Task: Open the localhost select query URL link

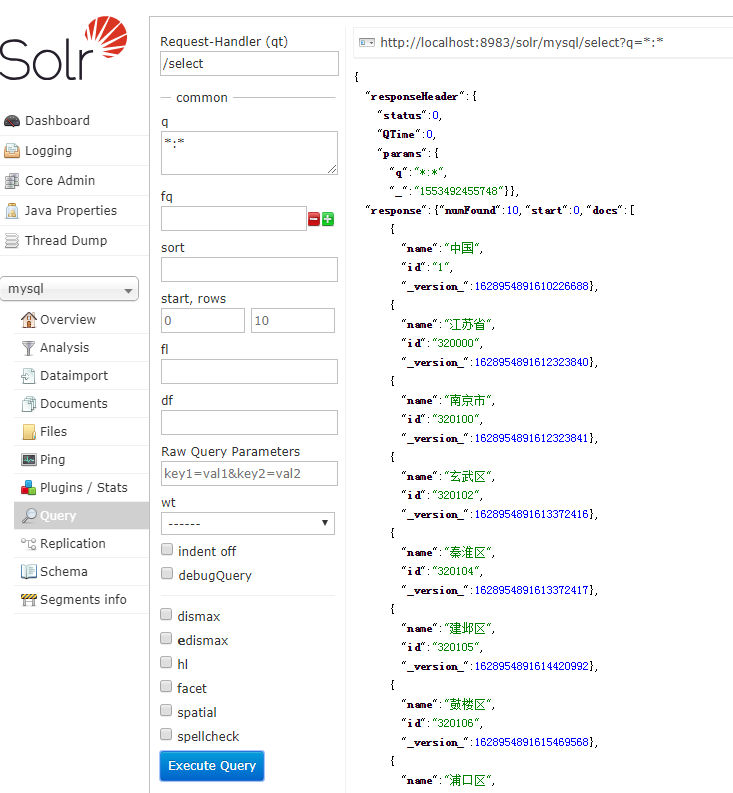Action: point(522,42)
